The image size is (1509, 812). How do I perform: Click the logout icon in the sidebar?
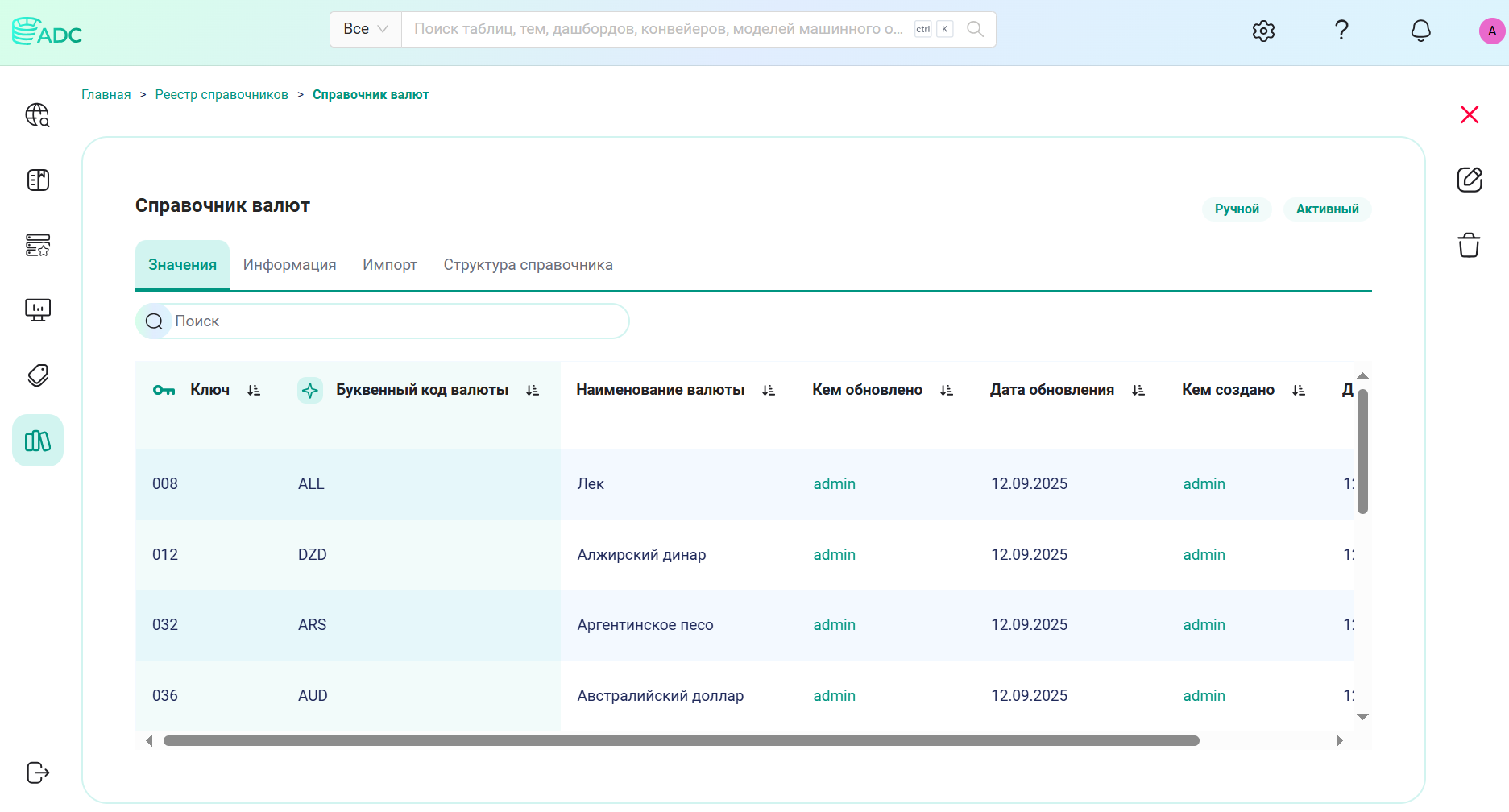pos(38,773)
